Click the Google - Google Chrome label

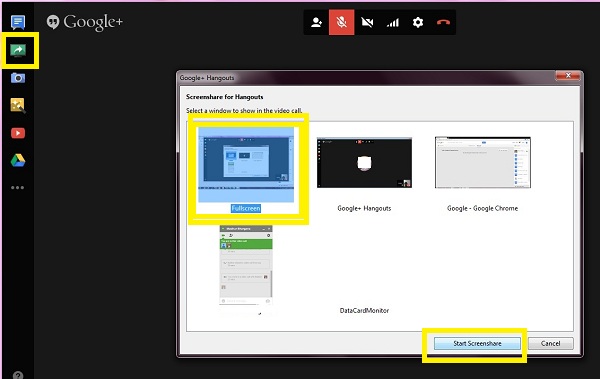pos(483,208)
